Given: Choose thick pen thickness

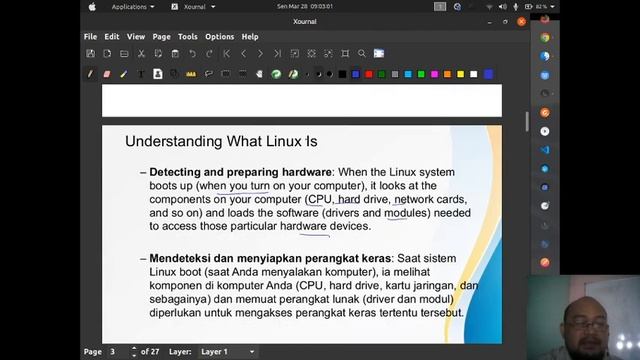Looking at the screenshot, I should 329,74.
